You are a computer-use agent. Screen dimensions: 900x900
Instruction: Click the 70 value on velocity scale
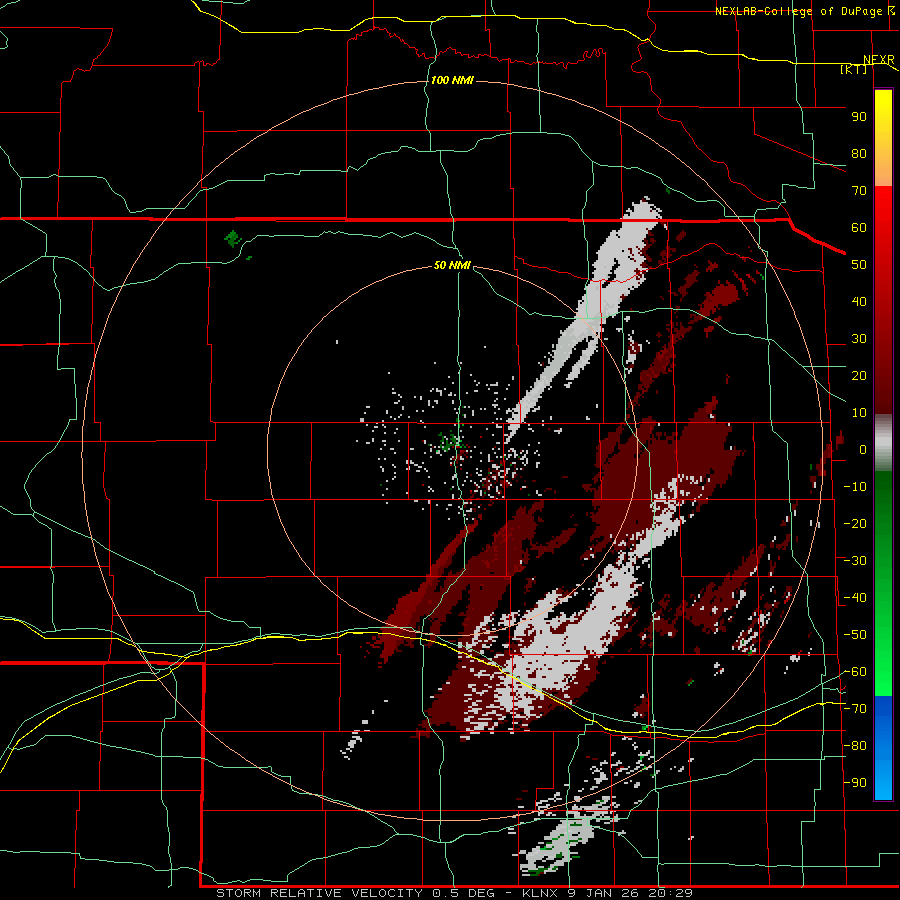coord(859,191)
